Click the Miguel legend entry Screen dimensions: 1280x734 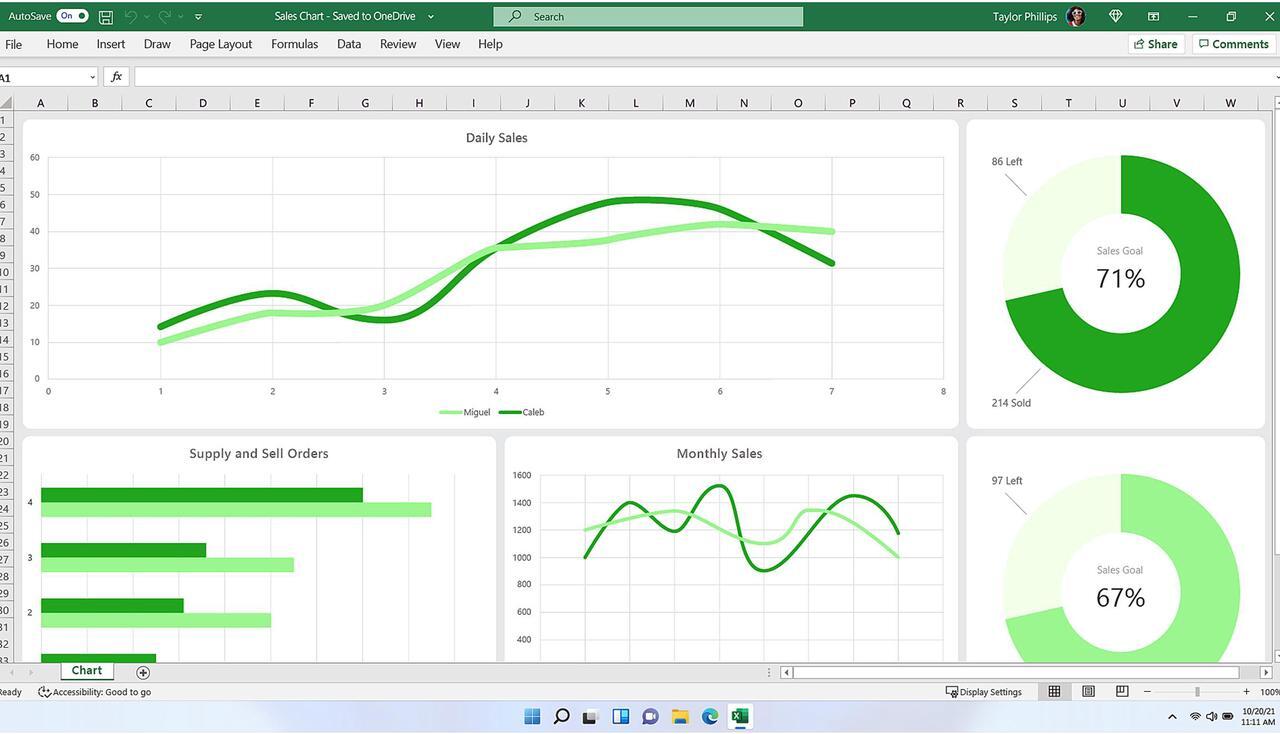(465, 412)
